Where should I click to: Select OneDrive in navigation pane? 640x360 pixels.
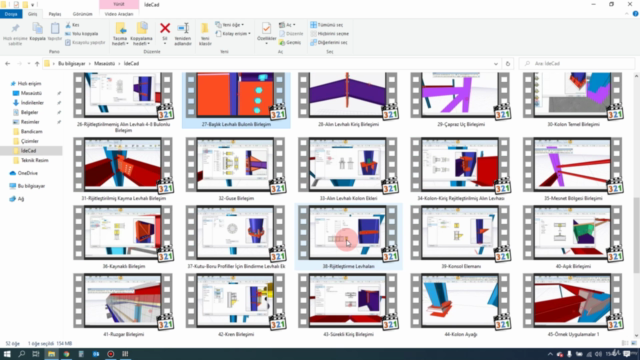tap(27, 173)
